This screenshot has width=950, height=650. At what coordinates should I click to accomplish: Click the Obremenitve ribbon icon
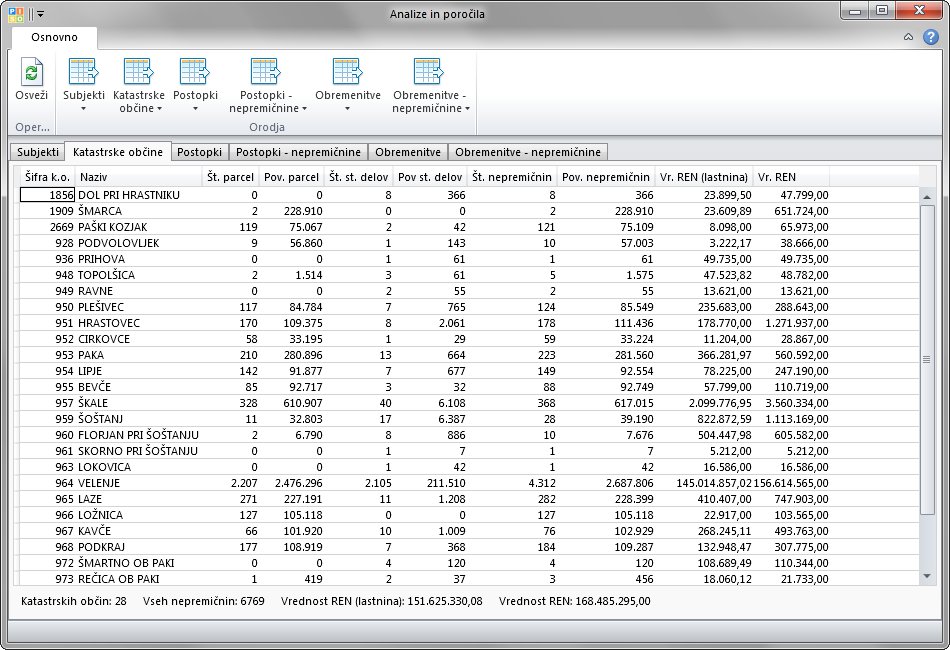click(x=347, y=71)
